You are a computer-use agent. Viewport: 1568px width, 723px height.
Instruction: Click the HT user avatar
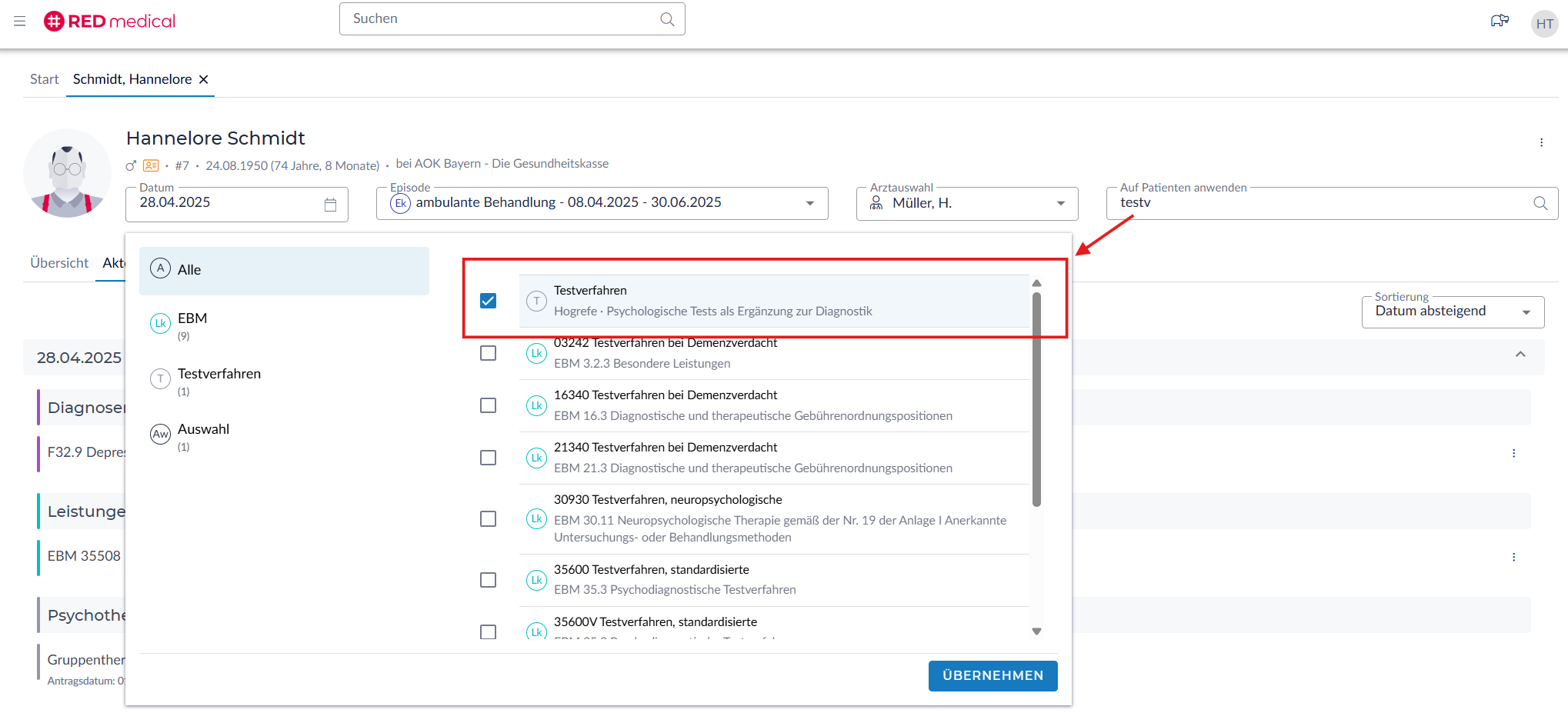pyautogui.click(x=1543, y=24)
